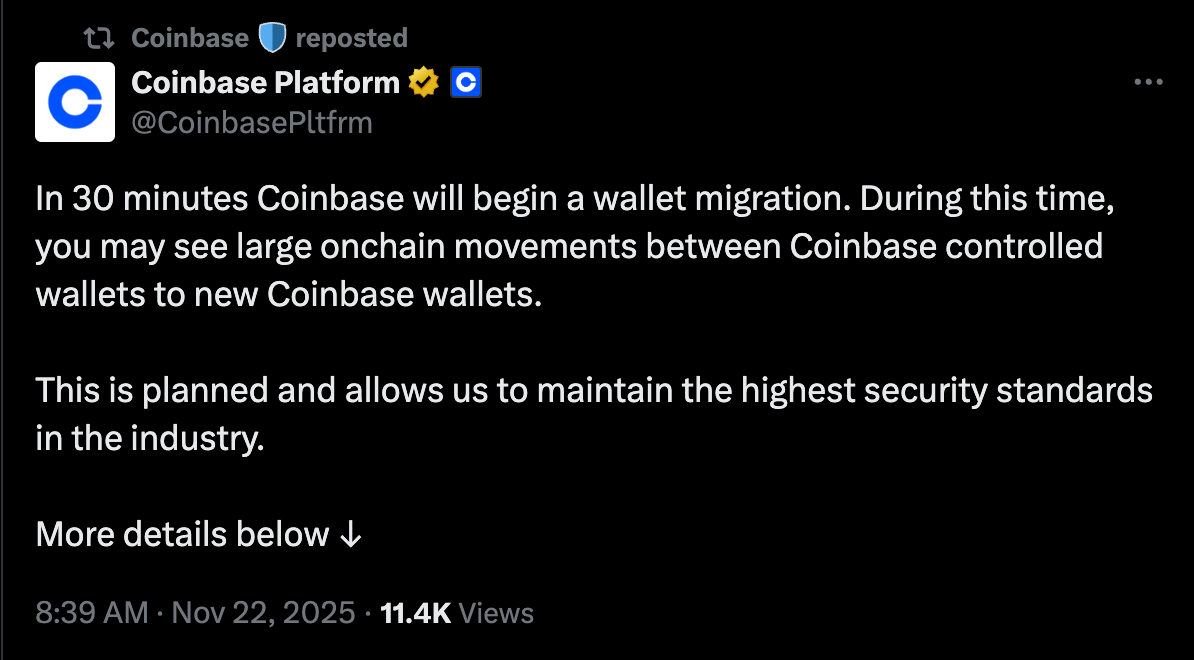Click the gold verified checkmark badge

click(424, 82)
